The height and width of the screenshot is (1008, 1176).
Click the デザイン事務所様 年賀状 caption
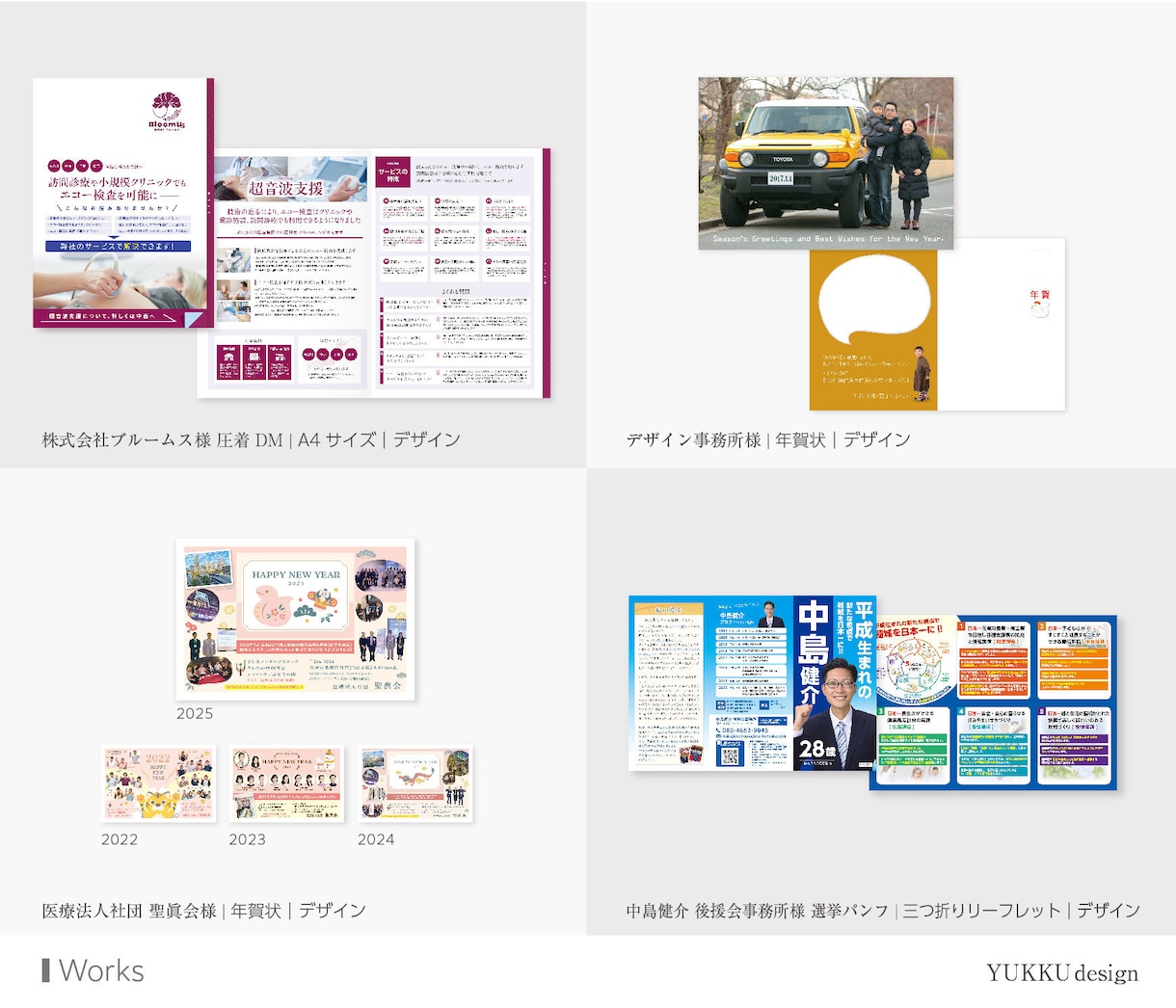(768, 440)
